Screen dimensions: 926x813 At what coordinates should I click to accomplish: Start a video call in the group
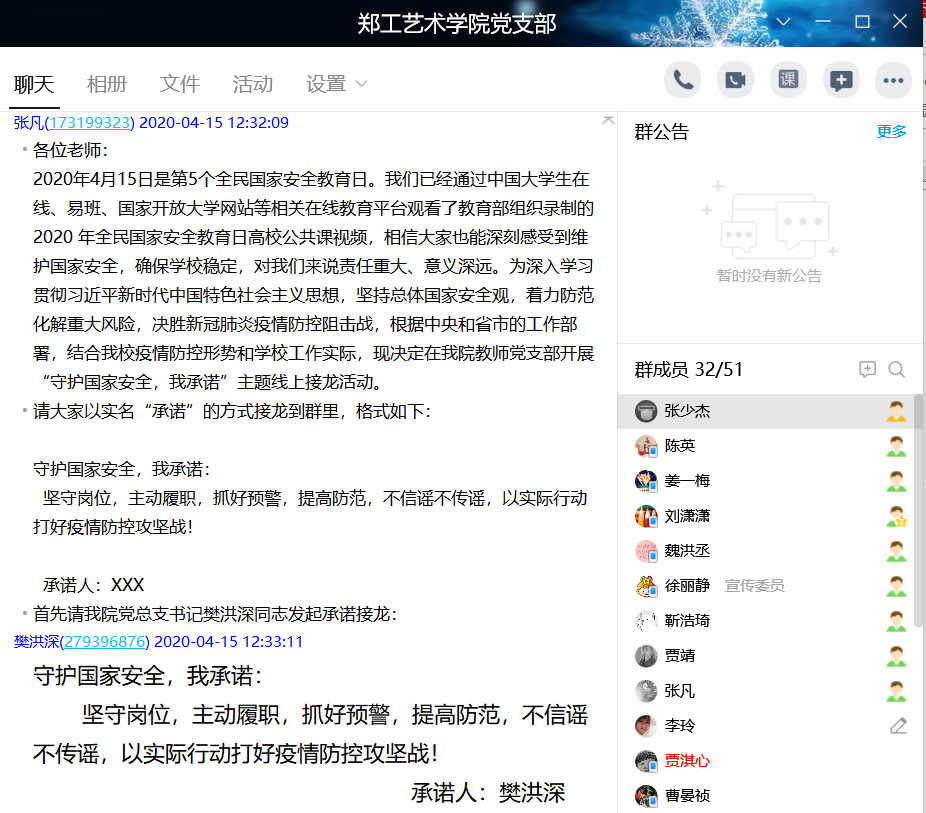(x=736, y=81)
